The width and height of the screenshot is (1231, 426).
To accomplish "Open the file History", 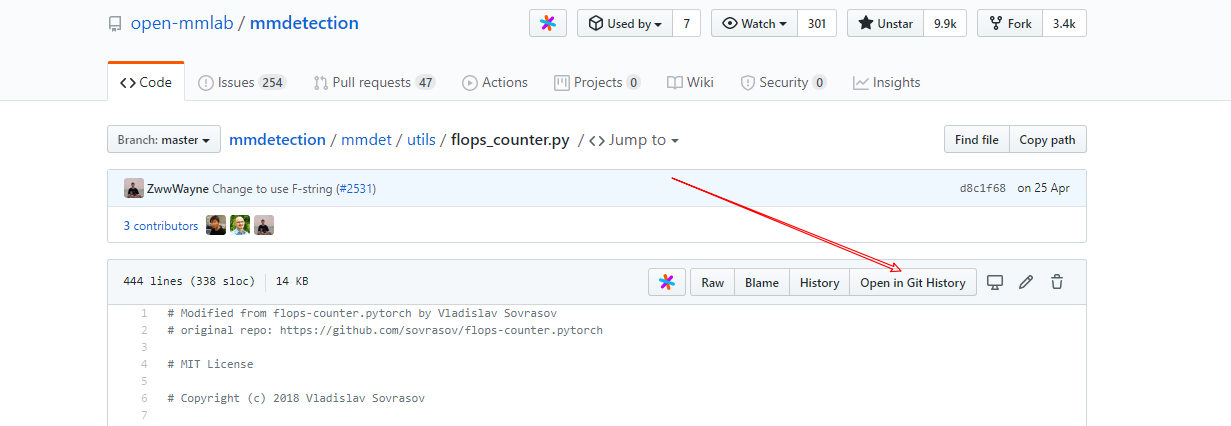I will 820,282.
